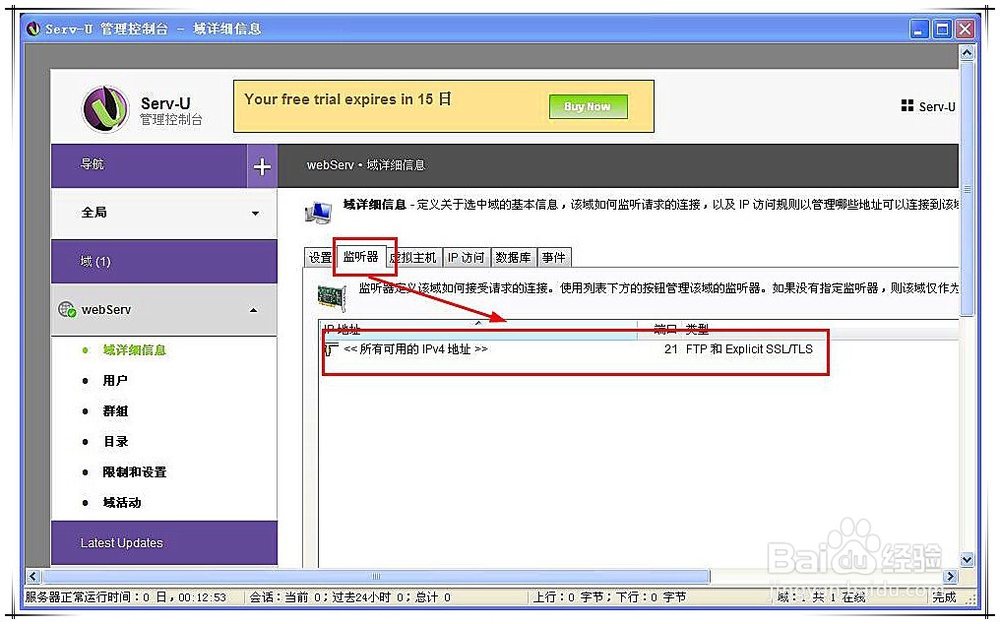The image size is (1000, 624).
Task: Open 域活动 in webServ menu
Action: pos(122,503)
